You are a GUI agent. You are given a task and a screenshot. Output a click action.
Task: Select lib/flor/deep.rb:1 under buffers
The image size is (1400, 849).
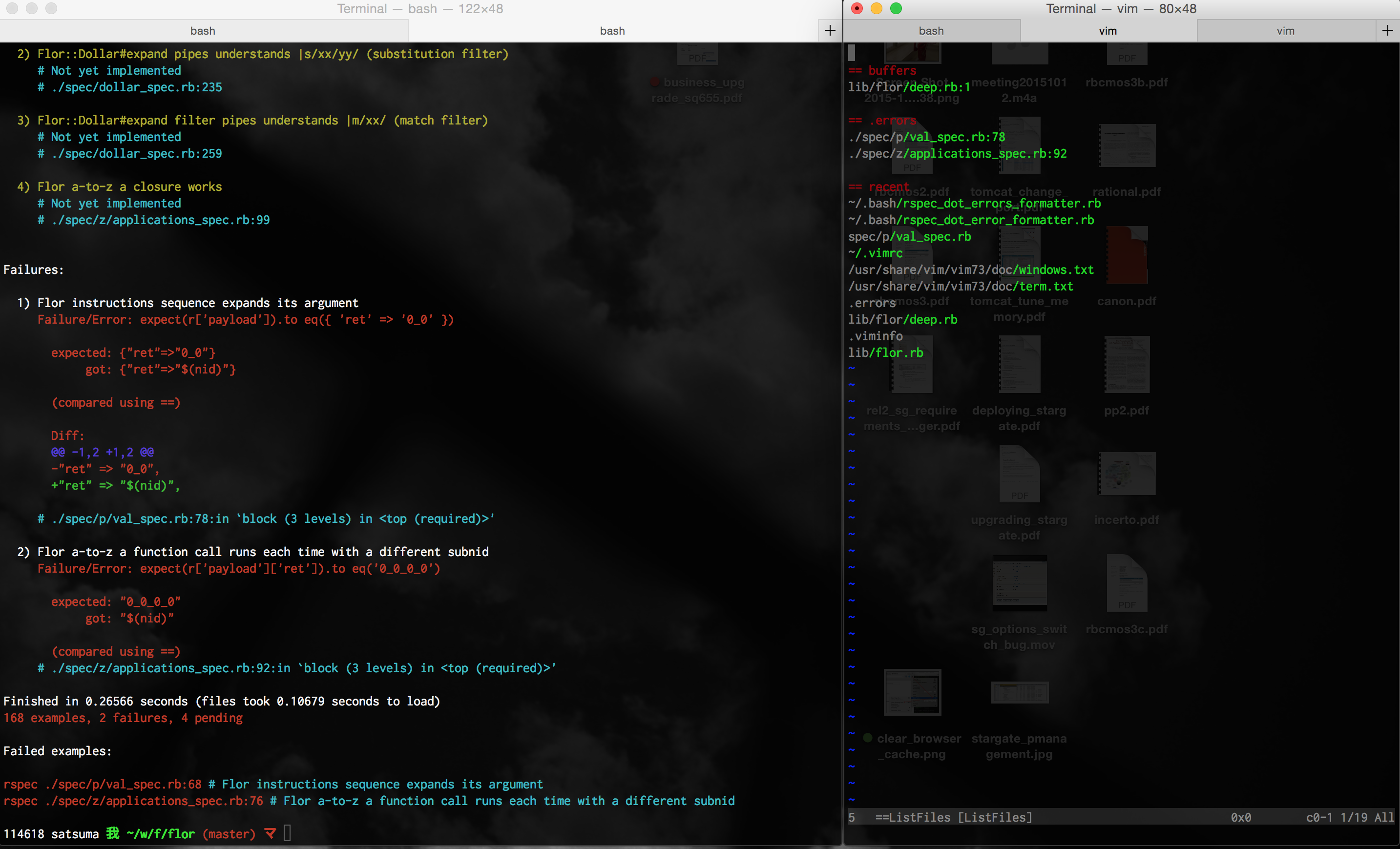click(x=909, y=87)
